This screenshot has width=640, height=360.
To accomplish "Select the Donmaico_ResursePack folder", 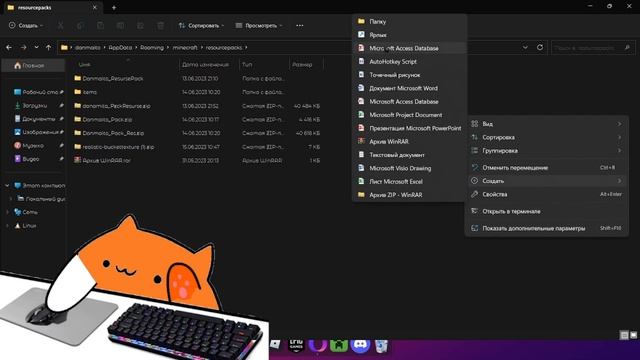I will coord(113,78).
